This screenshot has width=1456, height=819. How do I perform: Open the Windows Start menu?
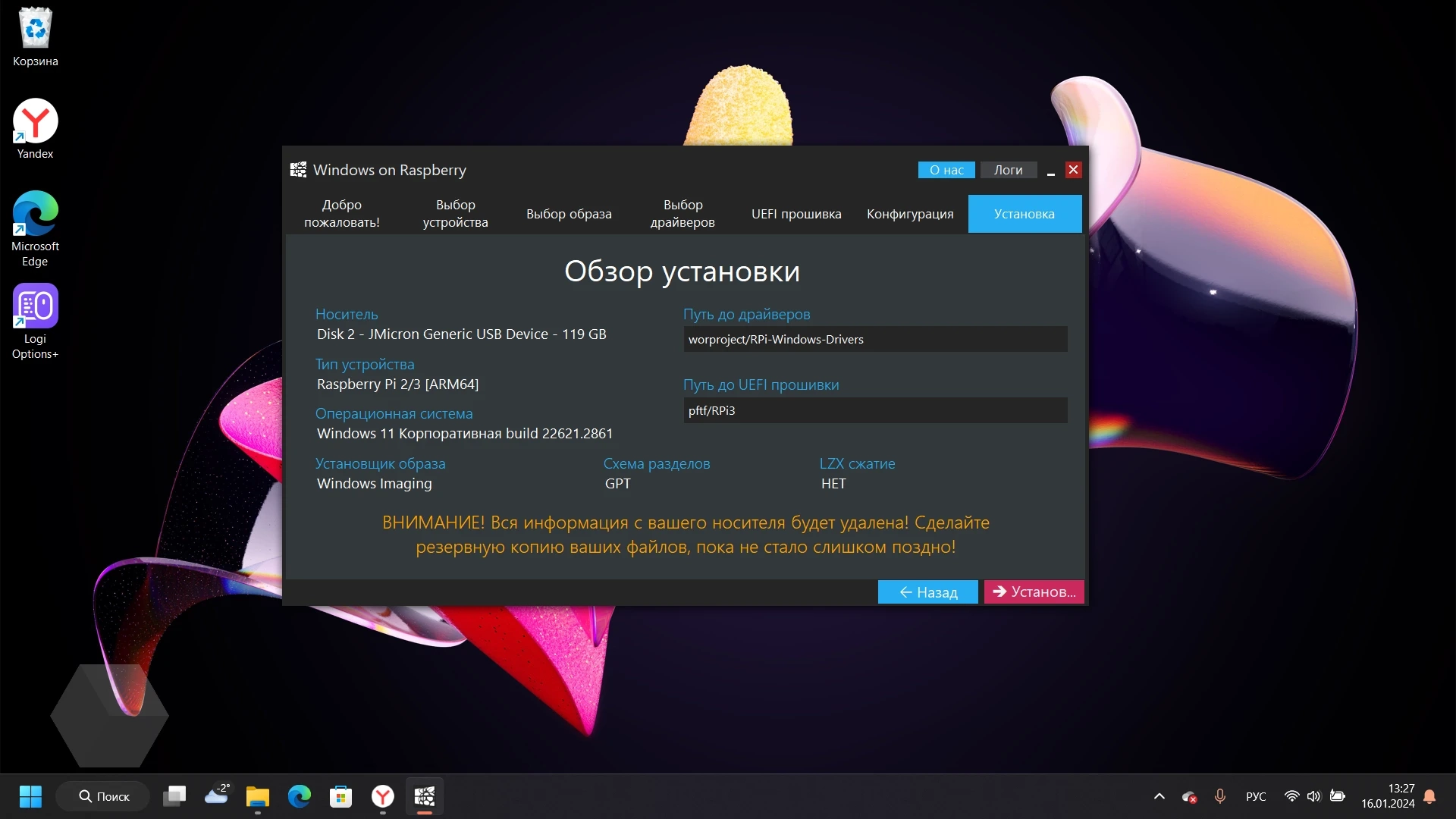click(30, 796)
